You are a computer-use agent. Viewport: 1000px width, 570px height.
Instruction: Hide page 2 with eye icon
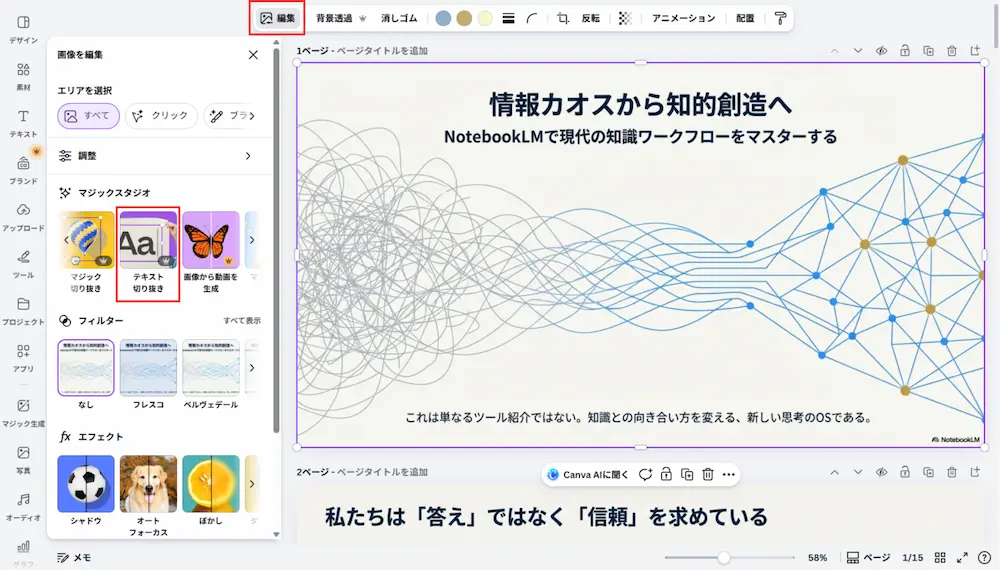click(x=881, y=472)
